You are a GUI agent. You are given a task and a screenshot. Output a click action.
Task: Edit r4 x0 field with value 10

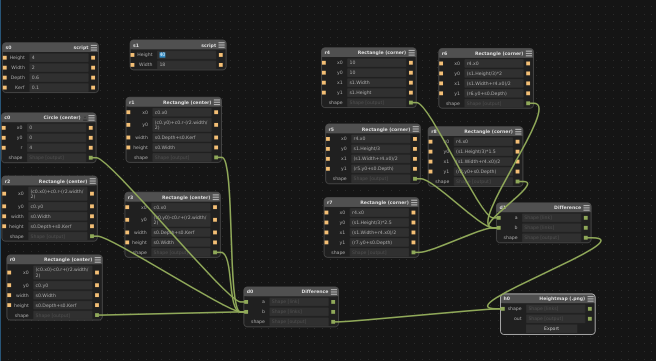coord(377,62)
